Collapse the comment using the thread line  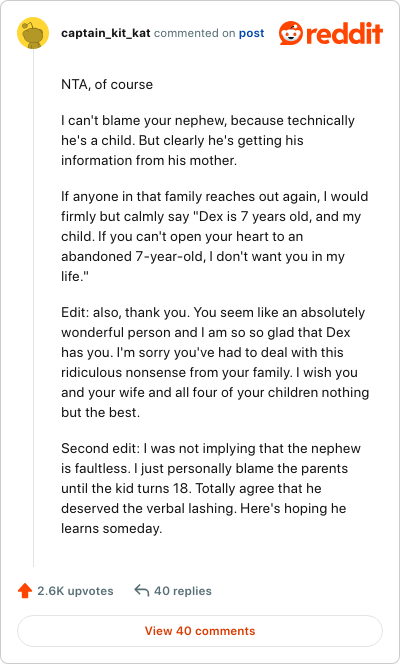click(33, 308)
